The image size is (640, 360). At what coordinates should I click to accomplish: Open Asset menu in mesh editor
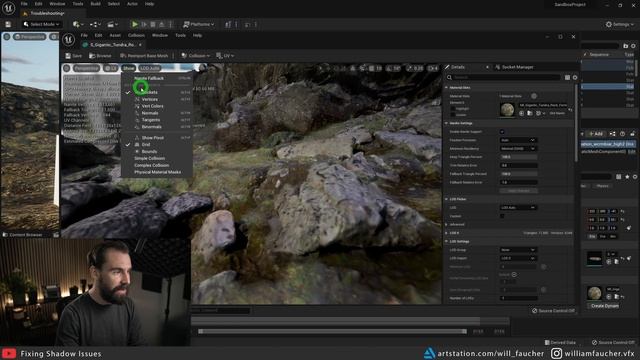[115, 36]
